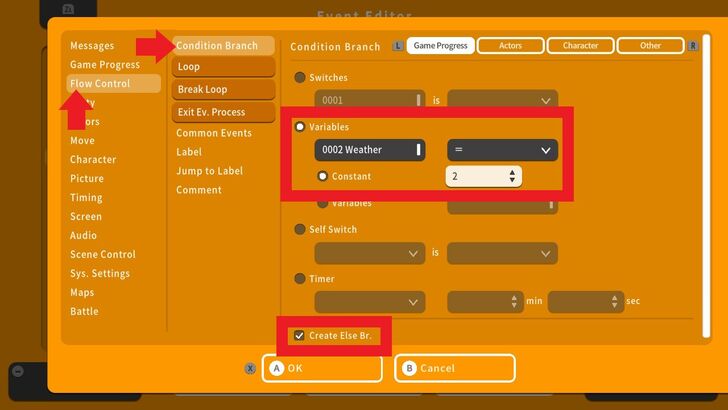Open the Scene Control category
Viewport: 728px width, 410px height.
(x=103, y=255)
